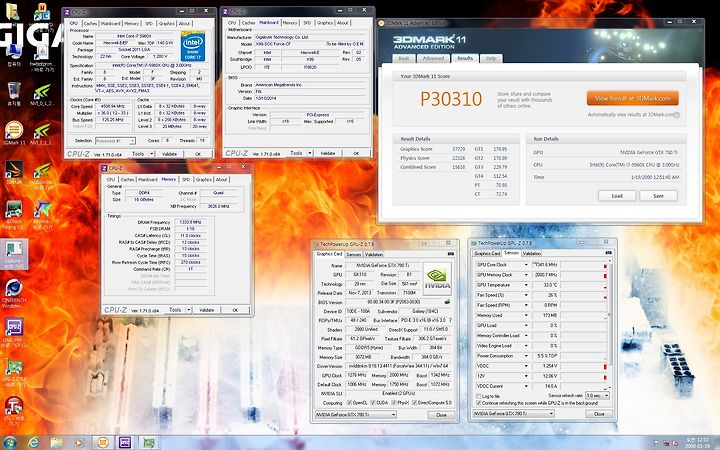Click the GPU Name field in GPU-Z
The height and width of the screenshot is (450, 720).
[383, 265]
